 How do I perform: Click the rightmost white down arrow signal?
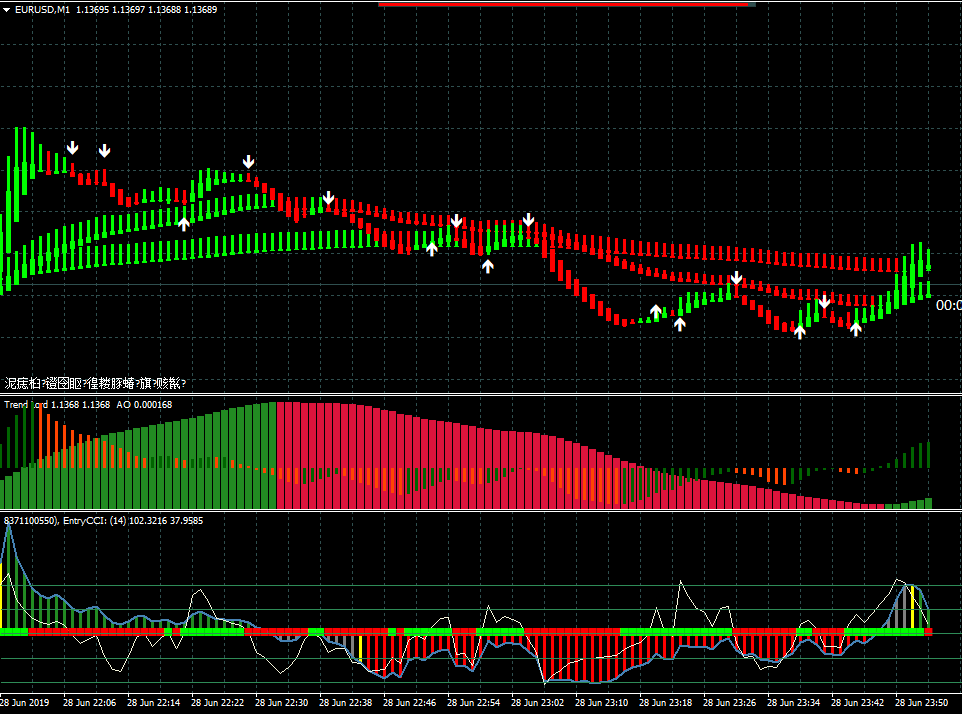click(x=824, y=301)
